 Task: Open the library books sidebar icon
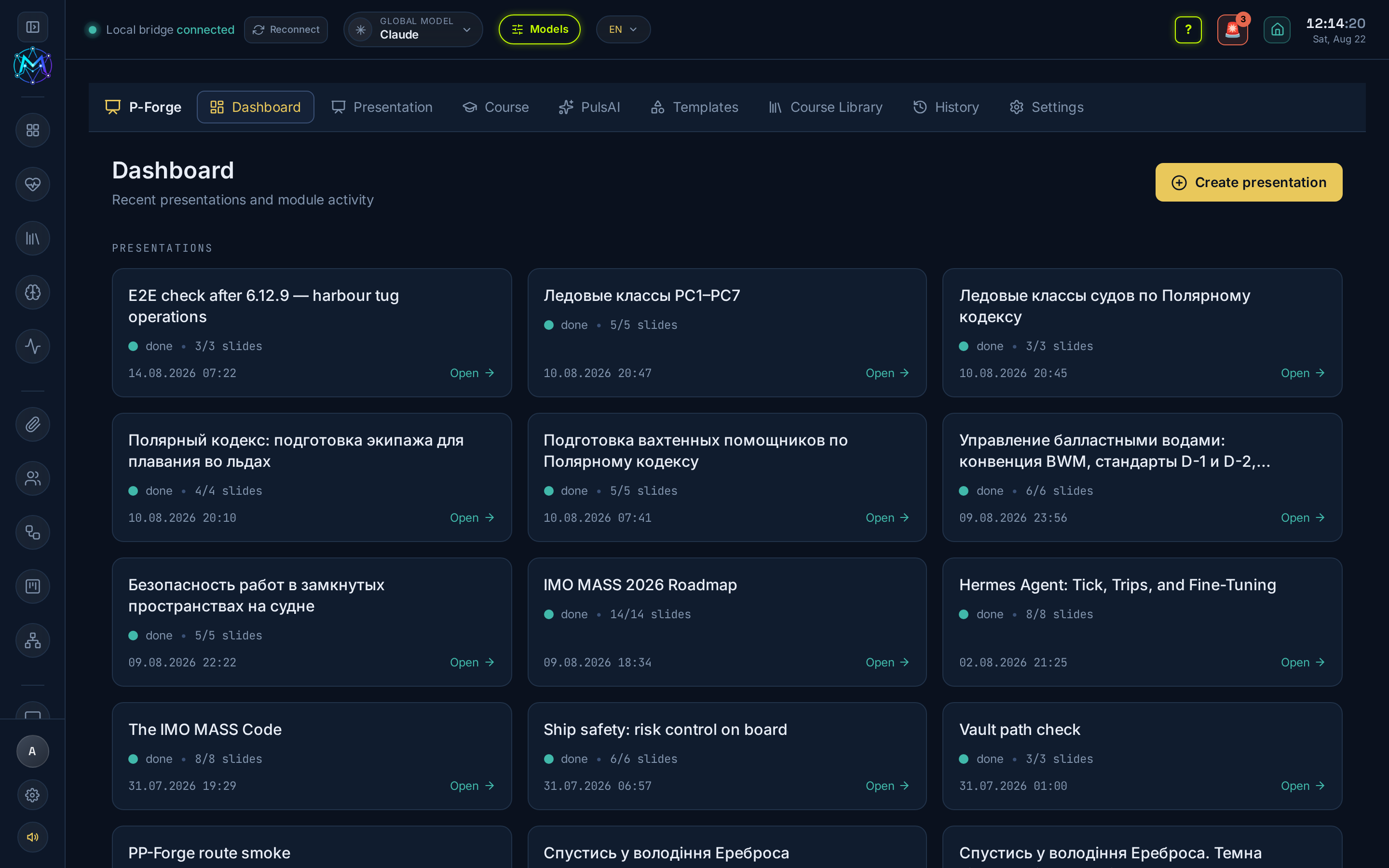pos(33,238)
